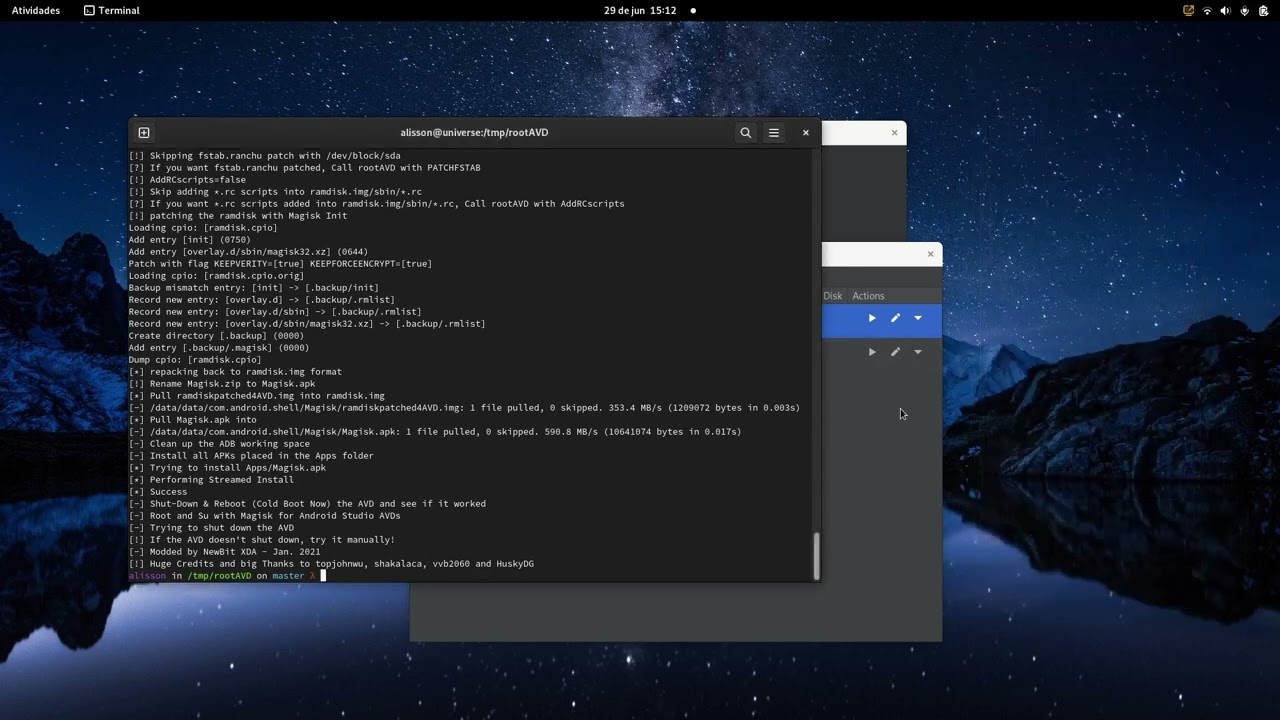Click the line 'Add entry [init] (0750)'
Image resolution: width=1280 pixels, height=720 pixels.
click(x=190, y=240)
